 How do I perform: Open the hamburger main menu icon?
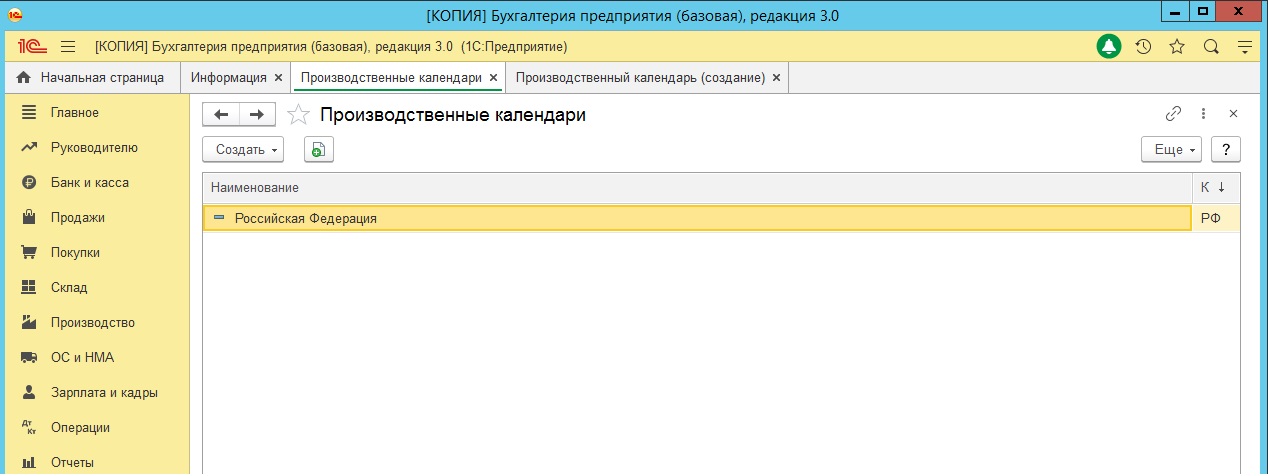coord(68,47)
